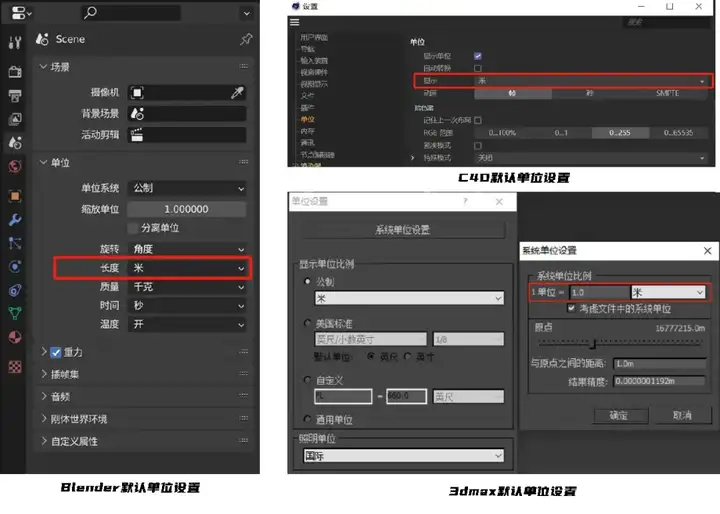Select Blender Scene properties tab icon

coord(15,143)
